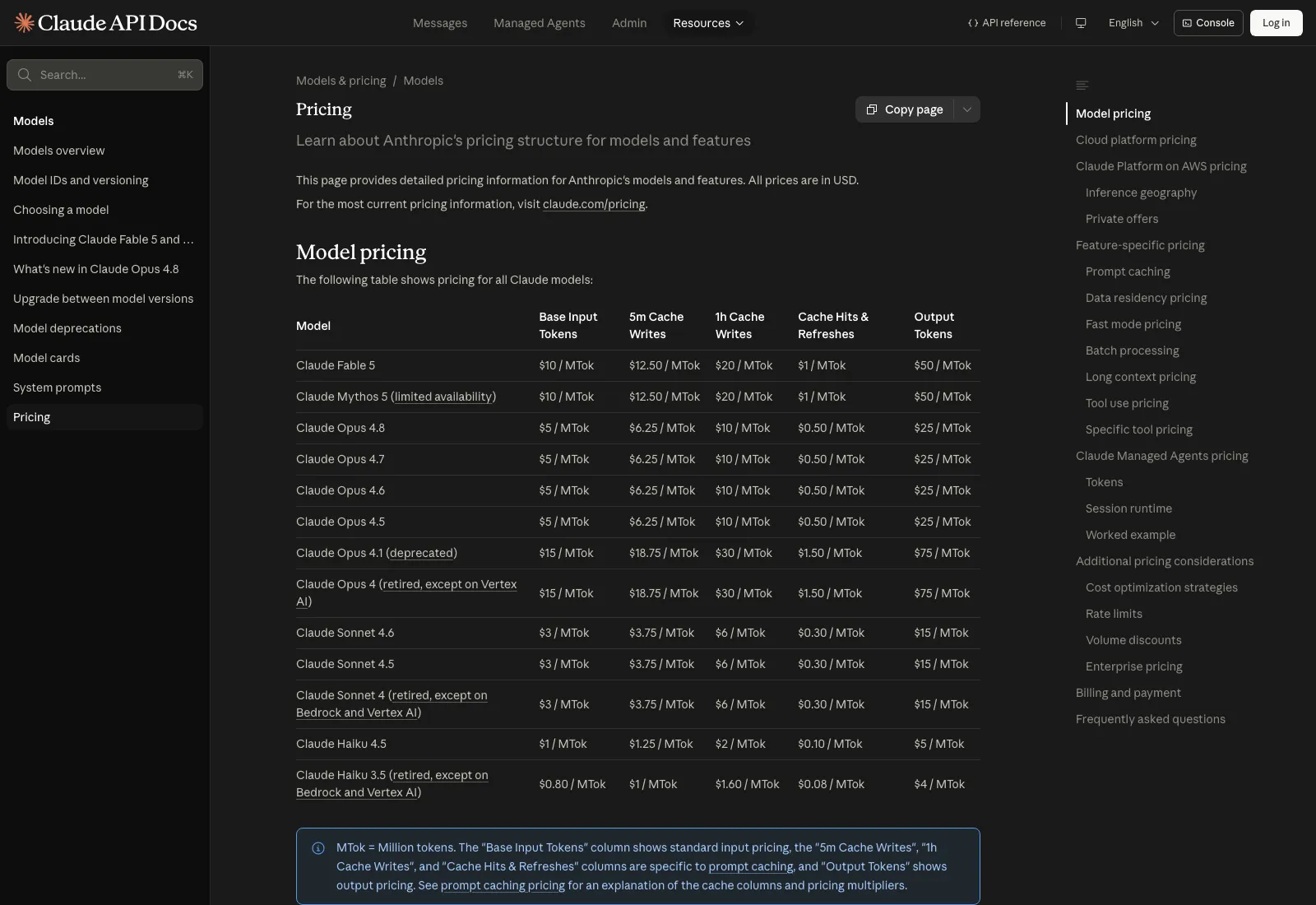Jump to Frequently asked questions section
The width and height of the screenshot is (1316, 905).
[x=1151, y=719]
